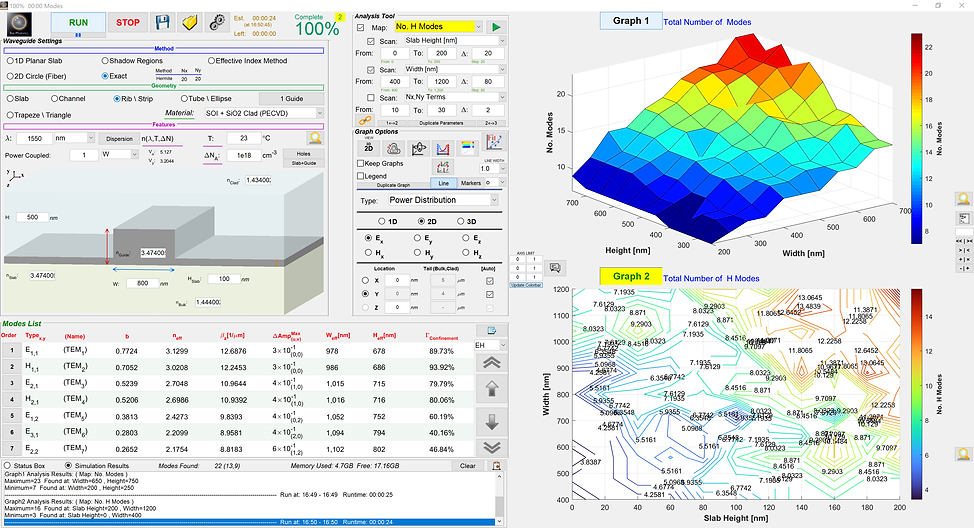974x528 pixels.
Task: Click the chain link icon in Analysis Tool
Action: click(x=365, y=121)
